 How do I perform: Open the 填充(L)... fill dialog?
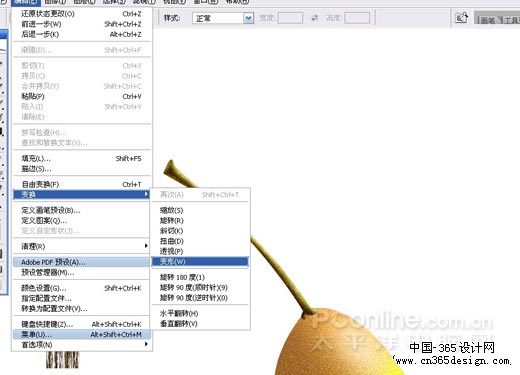82,159
